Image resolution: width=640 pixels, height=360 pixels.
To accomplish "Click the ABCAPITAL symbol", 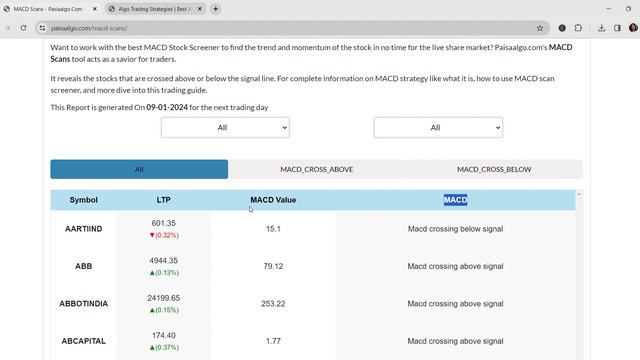I will [84, 341].
